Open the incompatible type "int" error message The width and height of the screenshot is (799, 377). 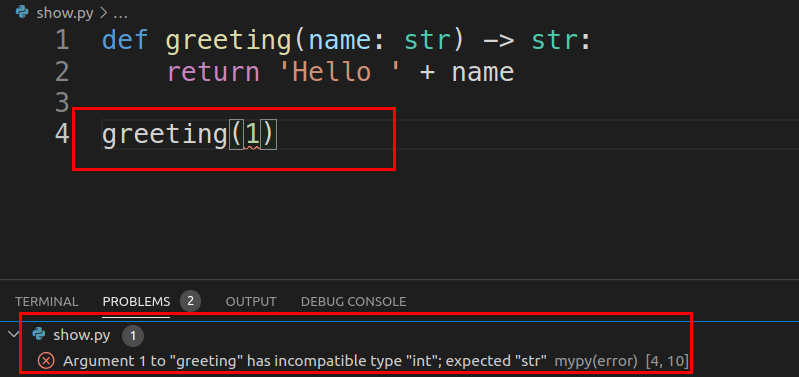coord(305,361)
